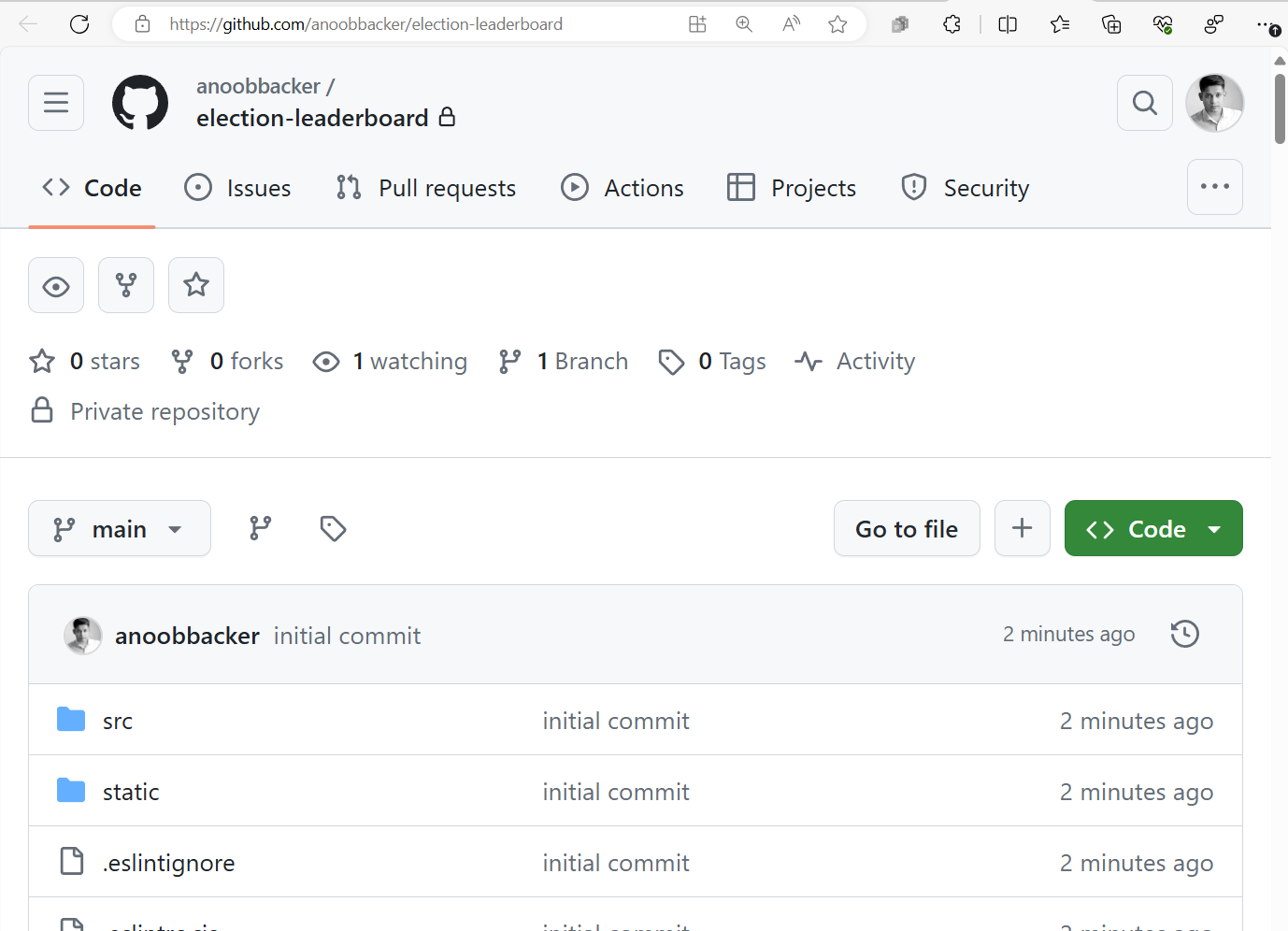Screen dimensions: 1288x931
Task: Switch to the Code tab
Action: click(92, 188)
